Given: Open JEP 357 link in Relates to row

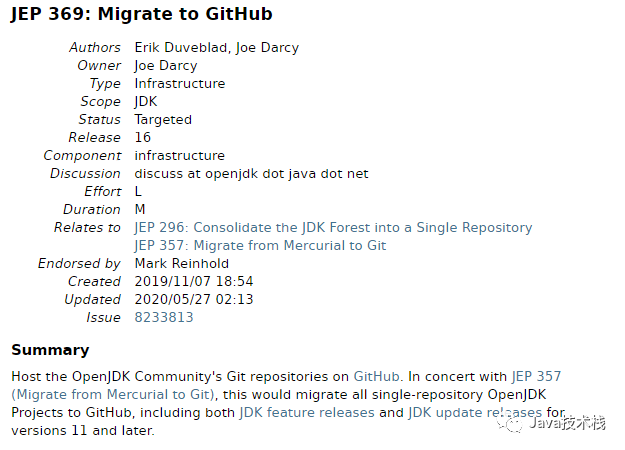Looking at the screenshot, I should coord(260,245).
